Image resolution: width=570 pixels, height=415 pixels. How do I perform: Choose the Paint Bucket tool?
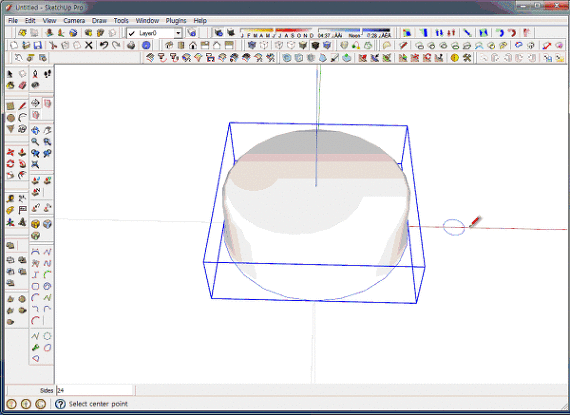coord(11,85)
